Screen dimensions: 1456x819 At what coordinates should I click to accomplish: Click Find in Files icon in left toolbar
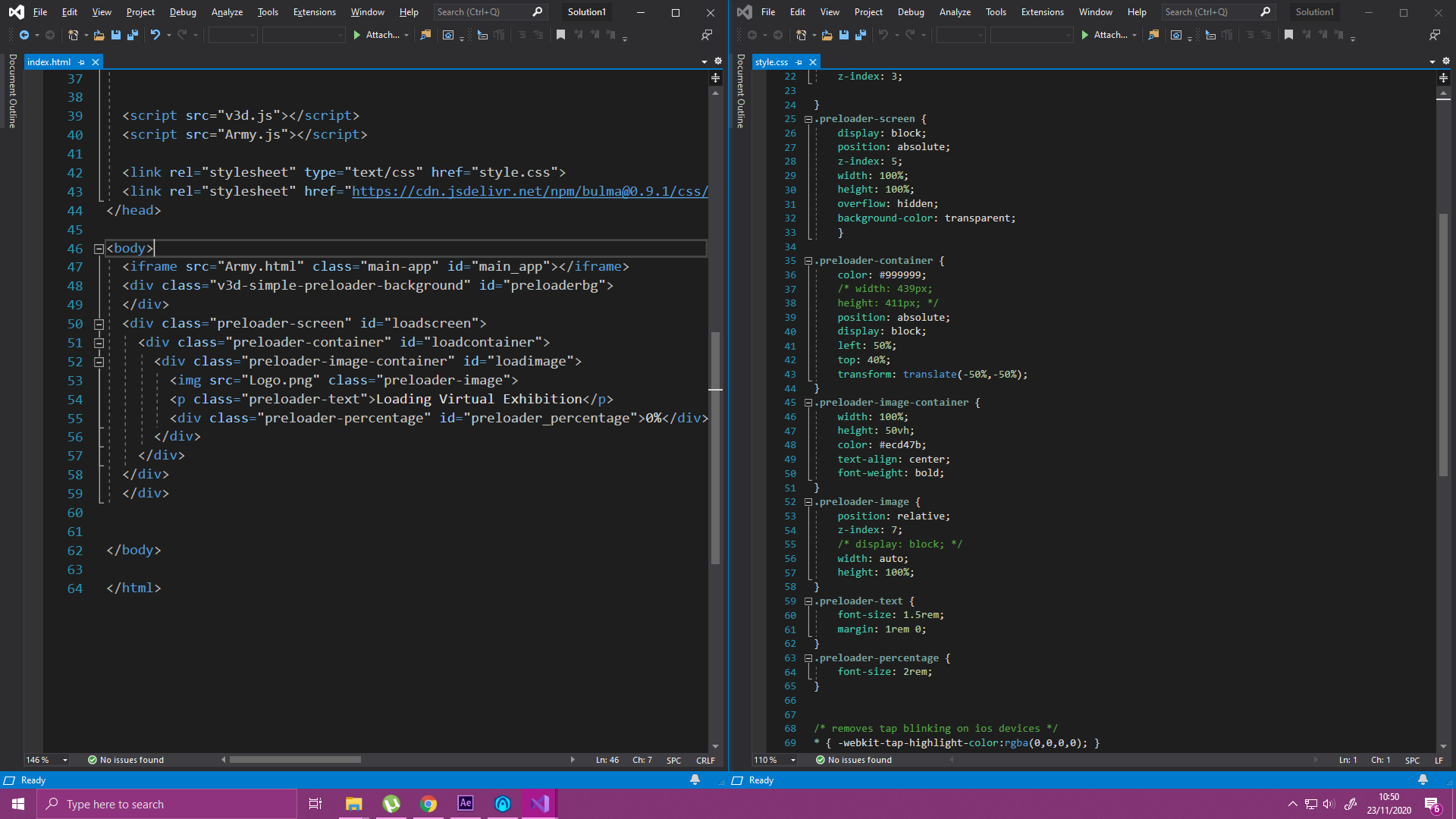[x=425, y=35]
